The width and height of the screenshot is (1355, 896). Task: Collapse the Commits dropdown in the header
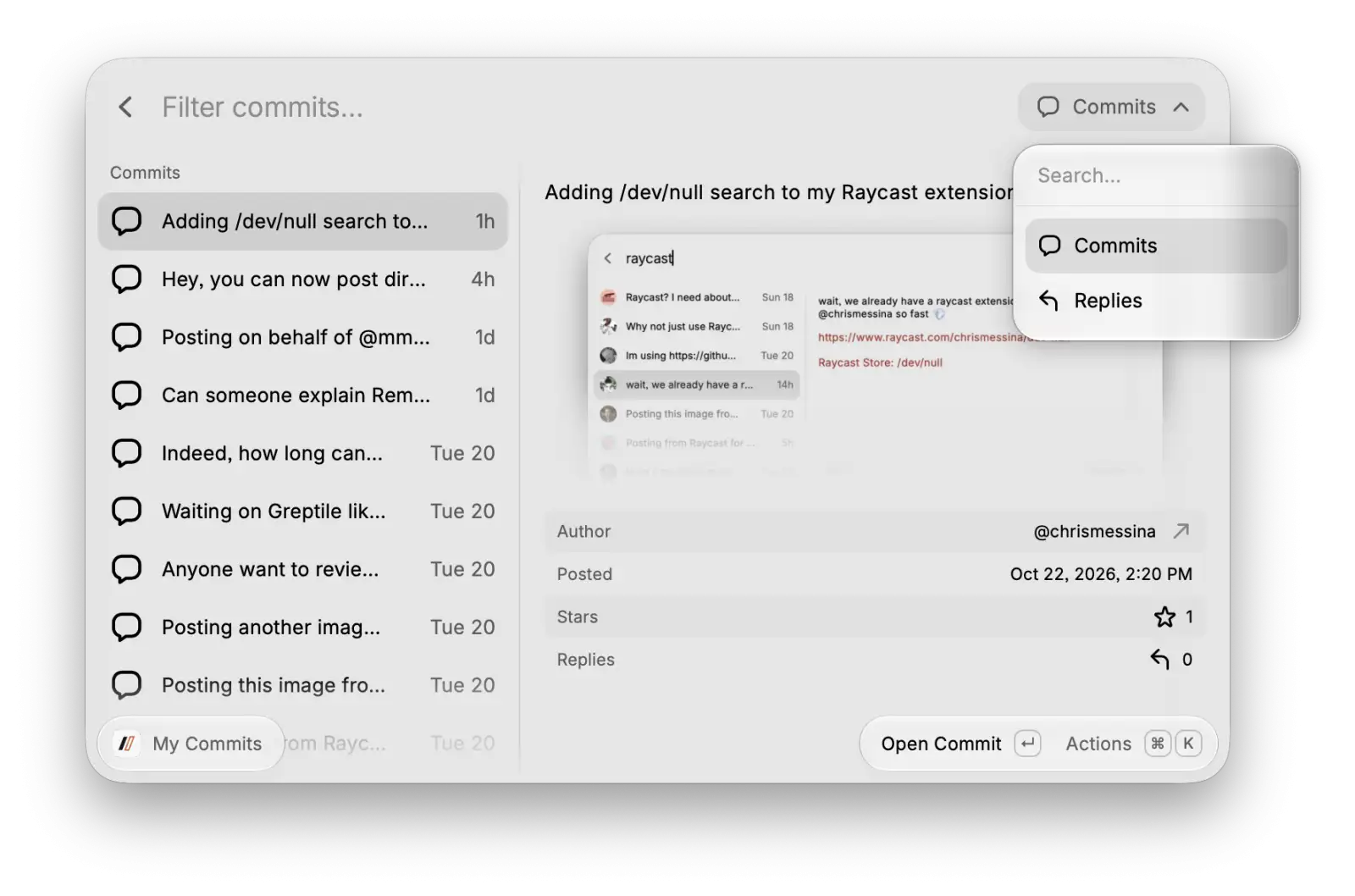[x=1111, y=107]
